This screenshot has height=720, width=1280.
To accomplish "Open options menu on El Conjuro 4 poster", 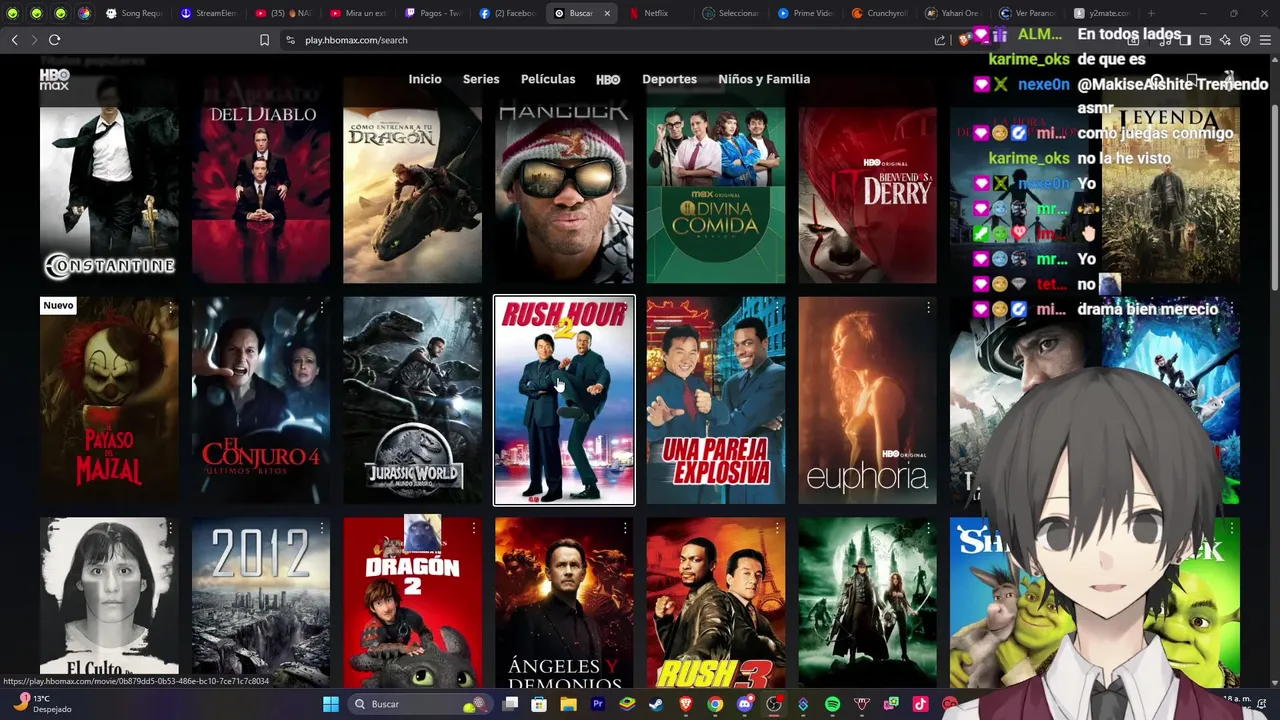I will click(x=322, y=308).
